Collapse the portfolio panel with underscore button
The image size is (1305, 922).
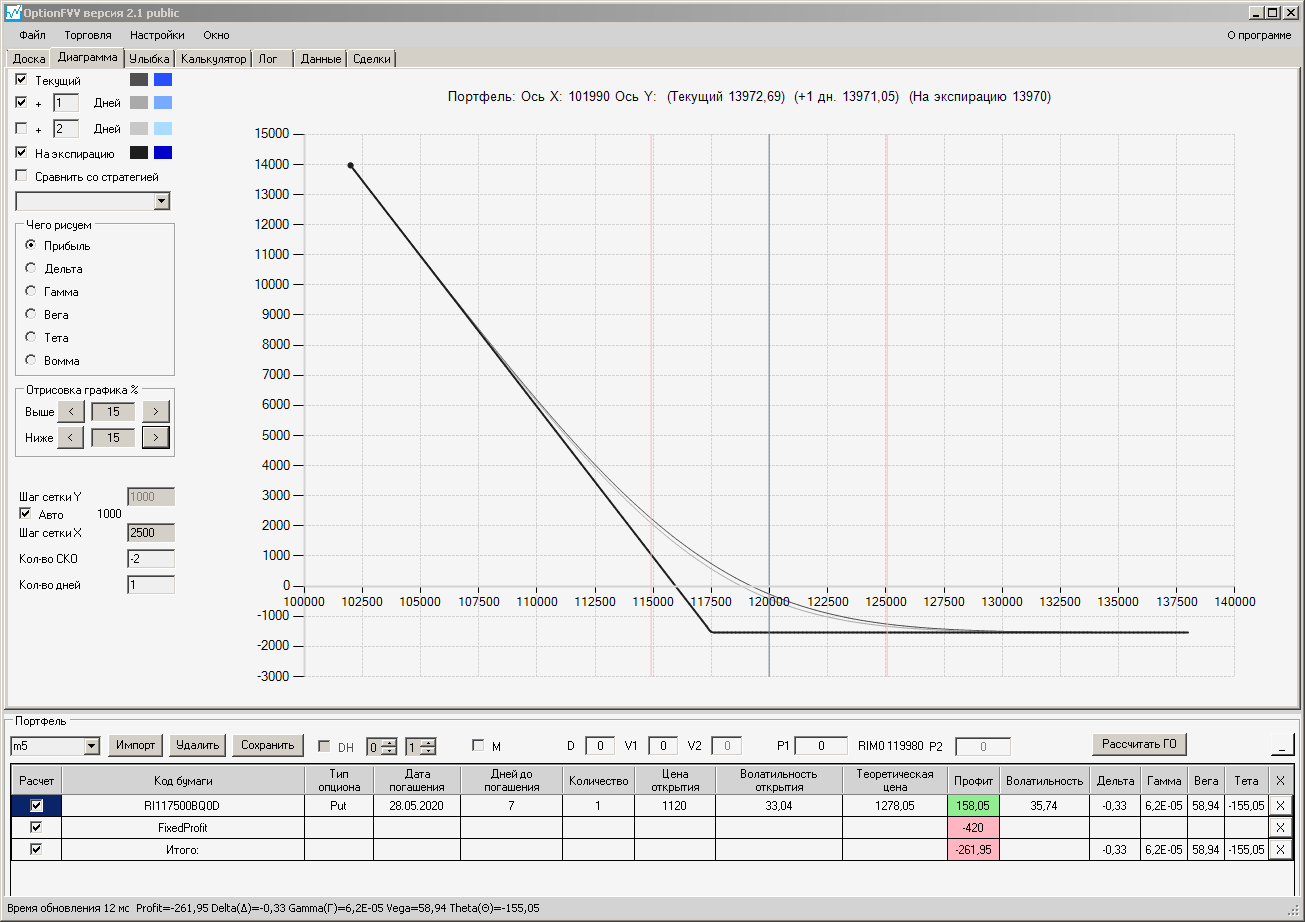[x=1282, y=745]
